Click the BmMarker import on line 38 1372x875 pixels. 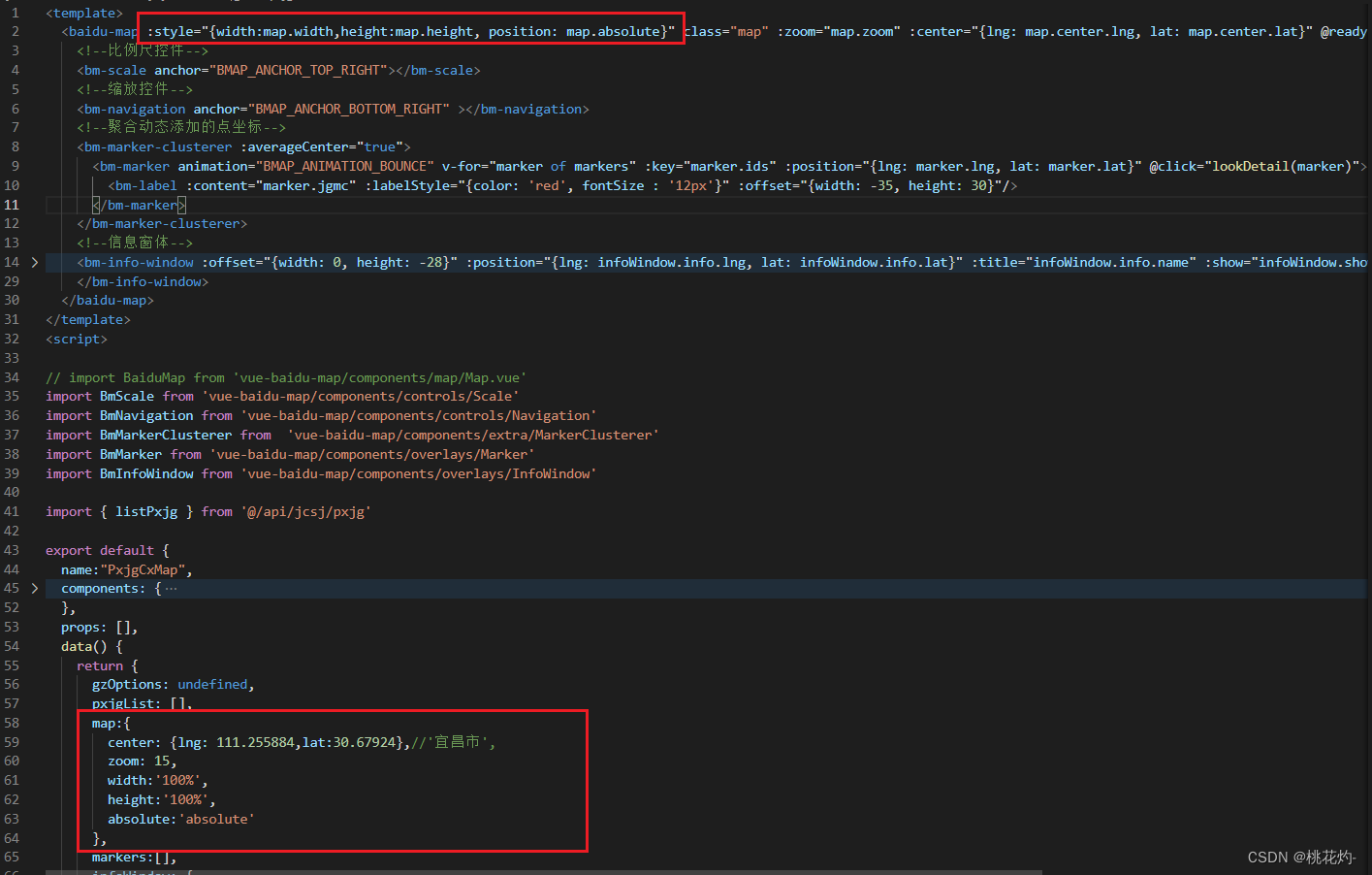131,455
